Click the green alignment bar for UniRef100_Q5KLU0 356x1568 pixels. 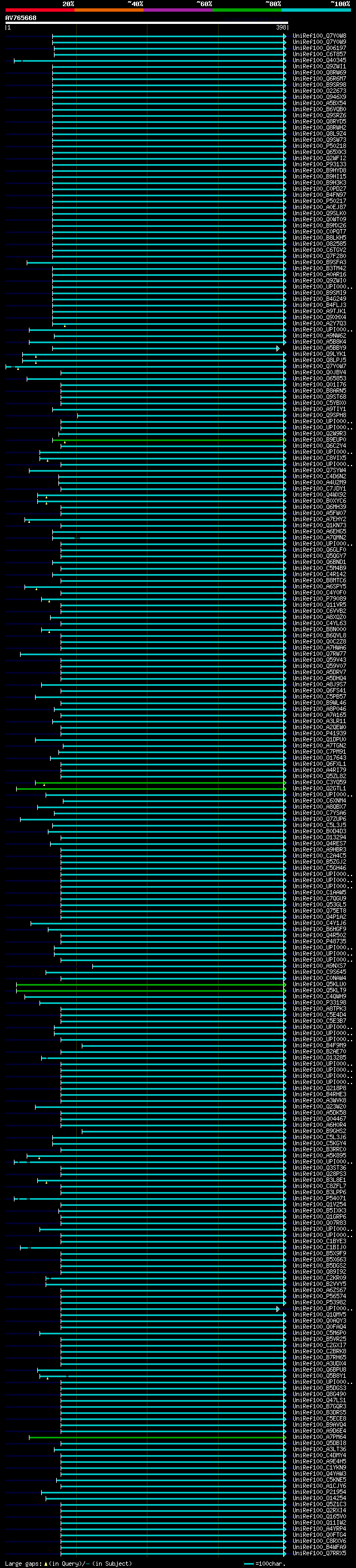coord(151,985)
